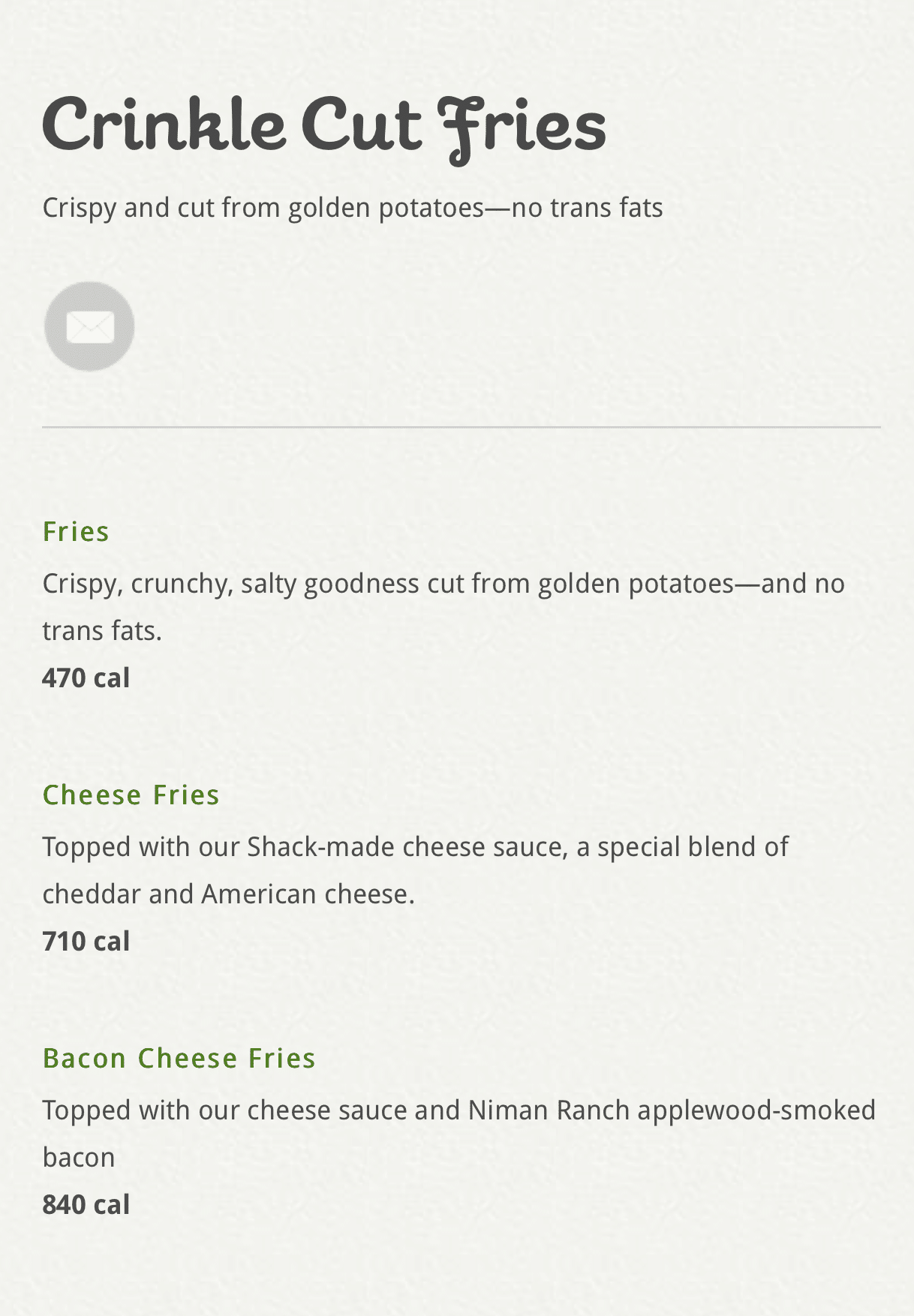Screen dimensions: 914x1316
Task: Open the Cheese Fries item link
Action: coord(131,795)
